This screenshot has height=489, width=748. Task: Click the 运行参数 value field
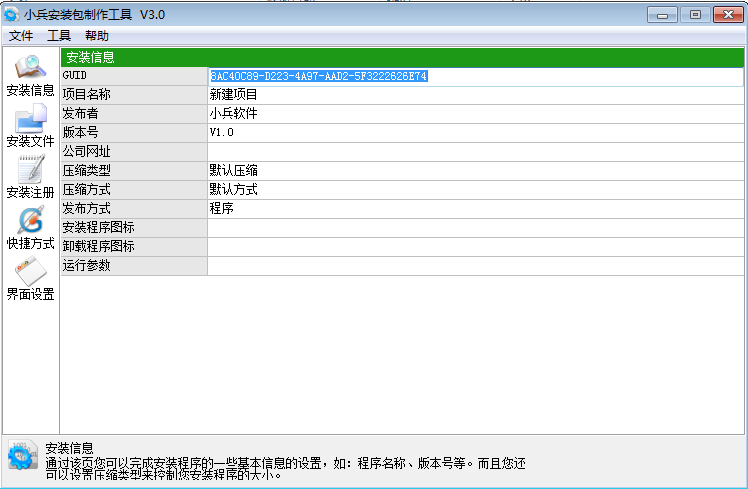[474, 266]
